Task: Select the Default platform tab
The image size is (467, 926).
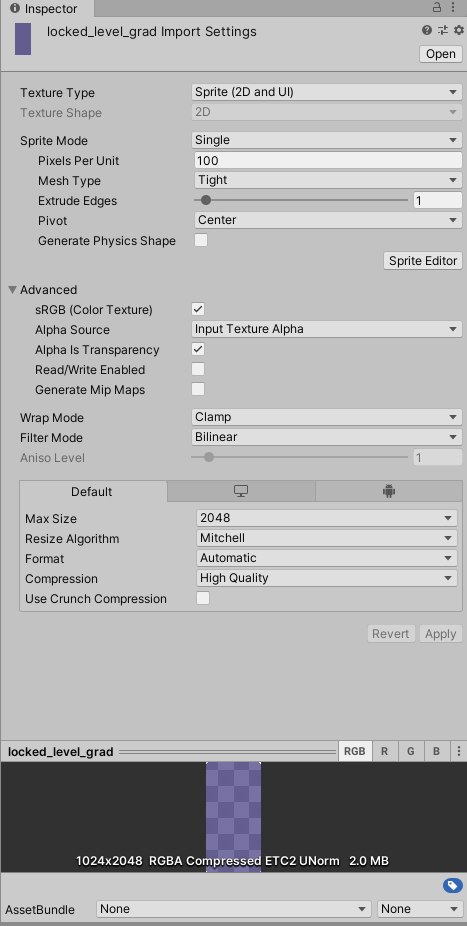Action: [x=93, y=491]
